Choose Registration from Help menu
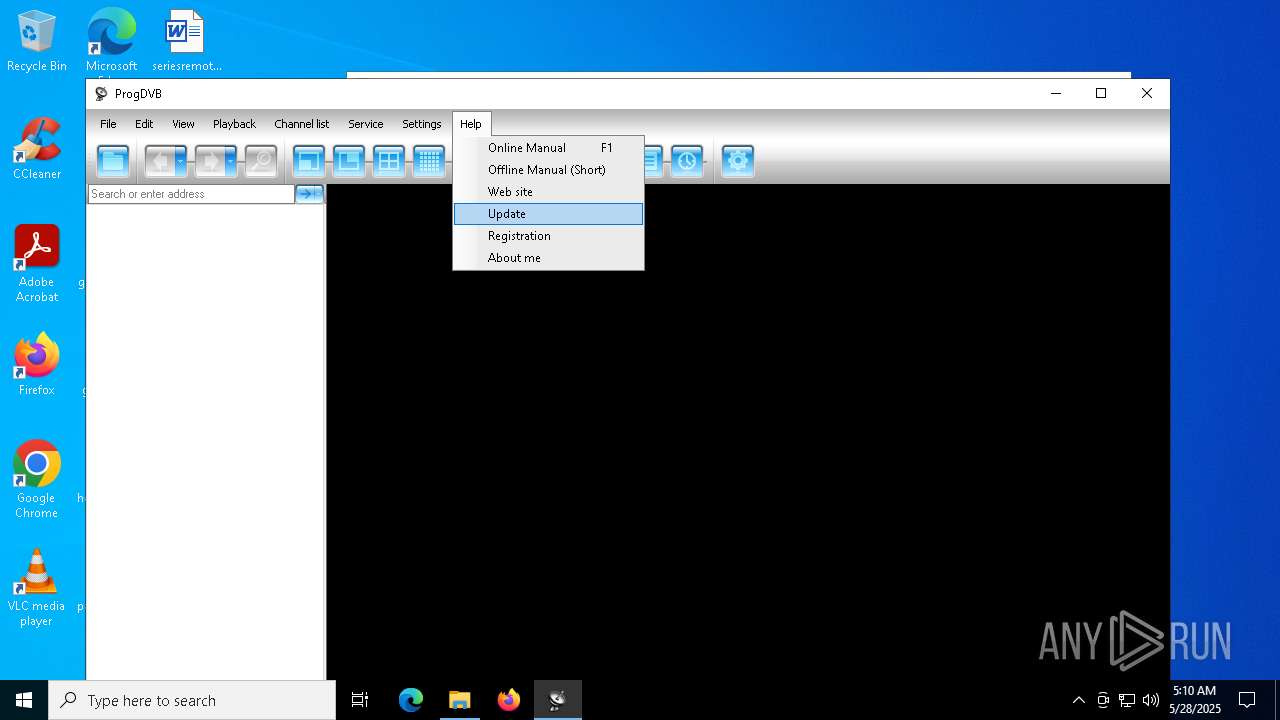Screen dimensions: 1280x720 [x=548, y=236]
